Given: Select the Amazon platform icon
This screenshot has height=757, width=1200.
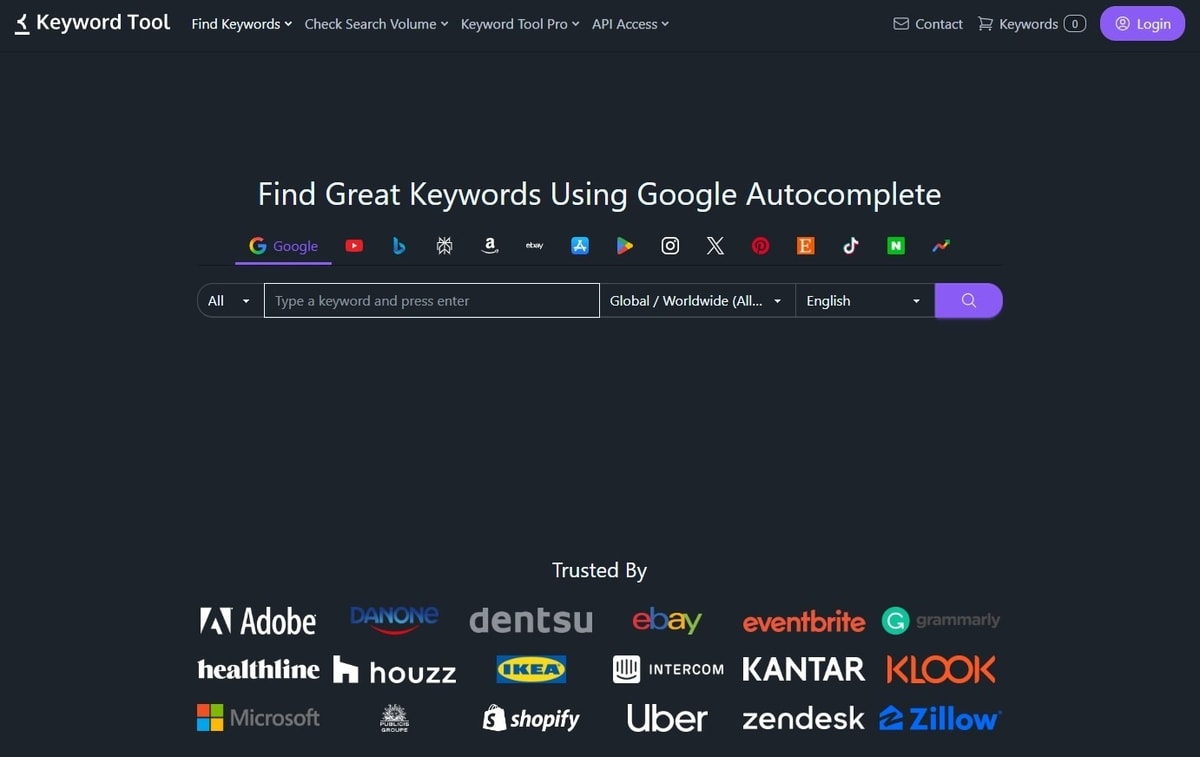Looking at the screenshot, I should (489, 245).
